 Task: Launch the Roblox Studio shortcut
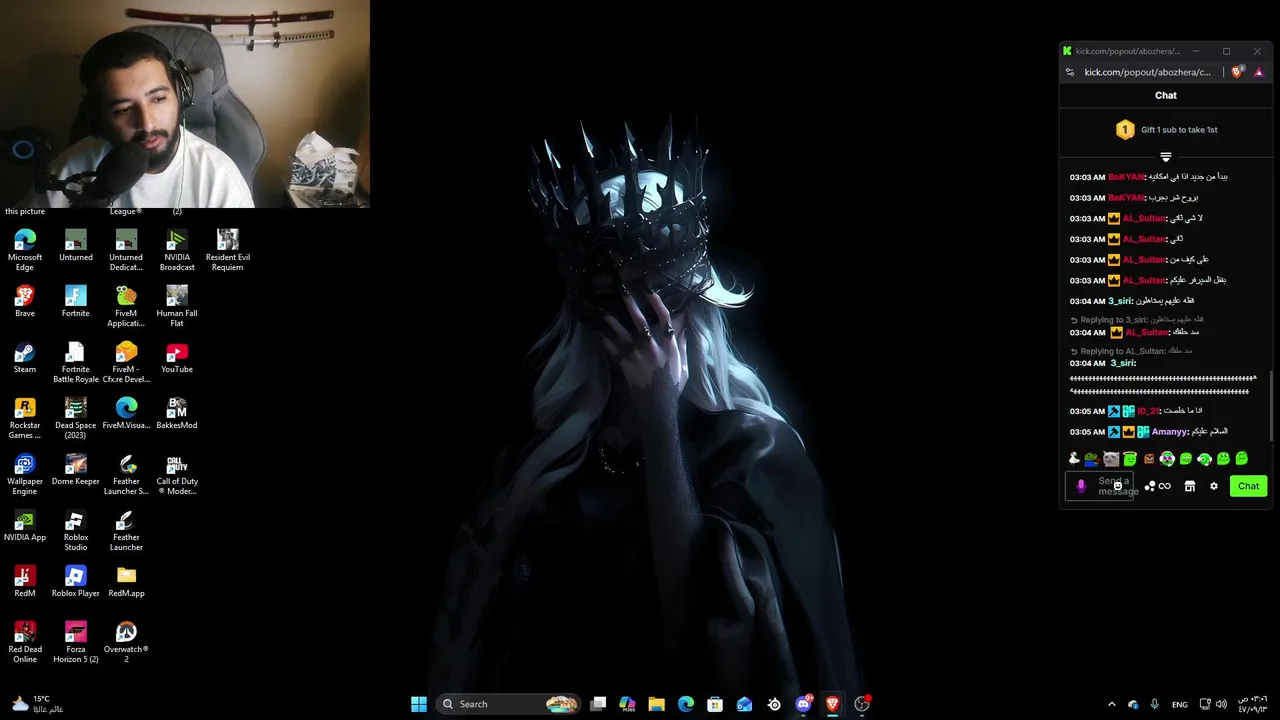pos(76,530)
